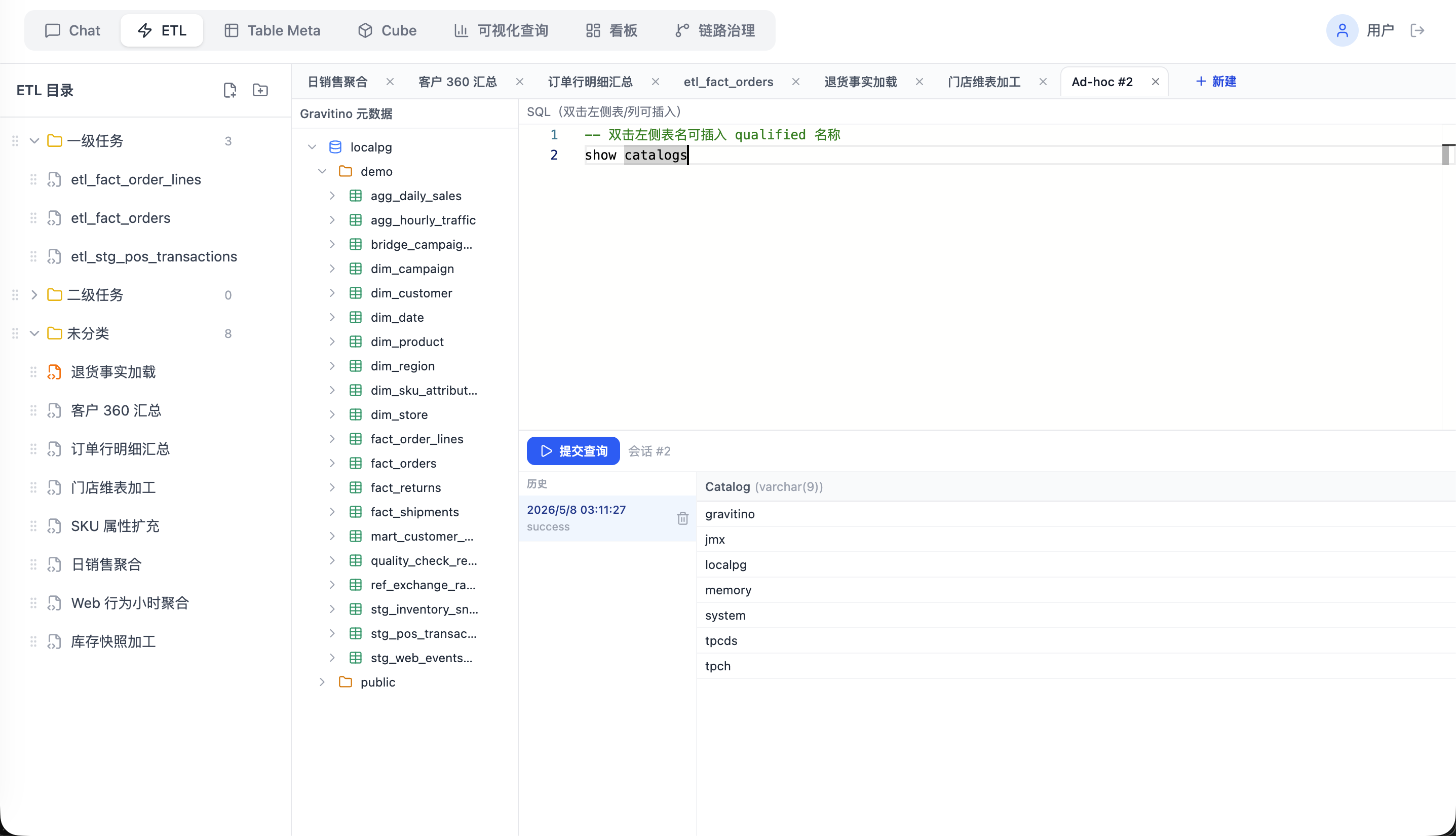Click the logout icon next to 用户

(1417, 30)
